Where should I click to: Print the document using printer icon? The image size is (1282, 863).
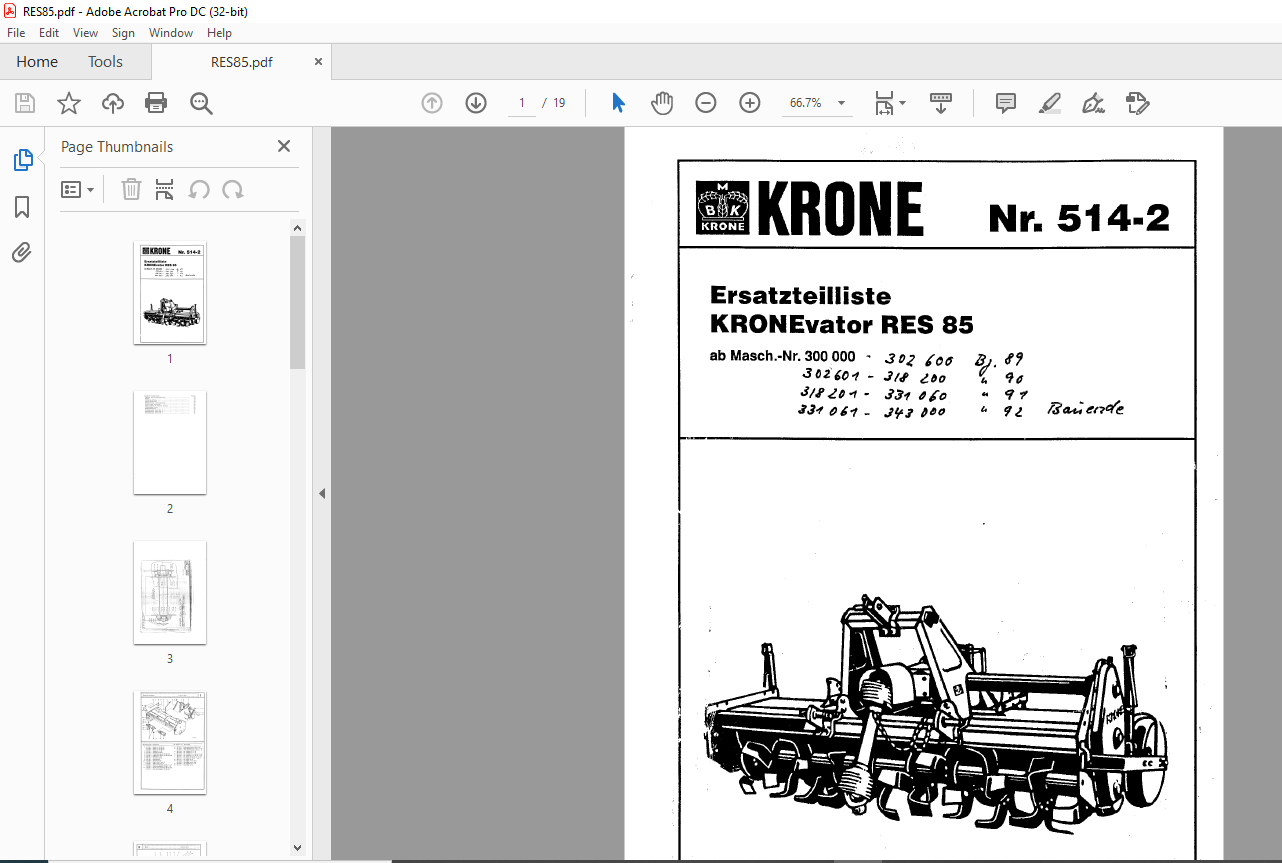click(156, 103)
